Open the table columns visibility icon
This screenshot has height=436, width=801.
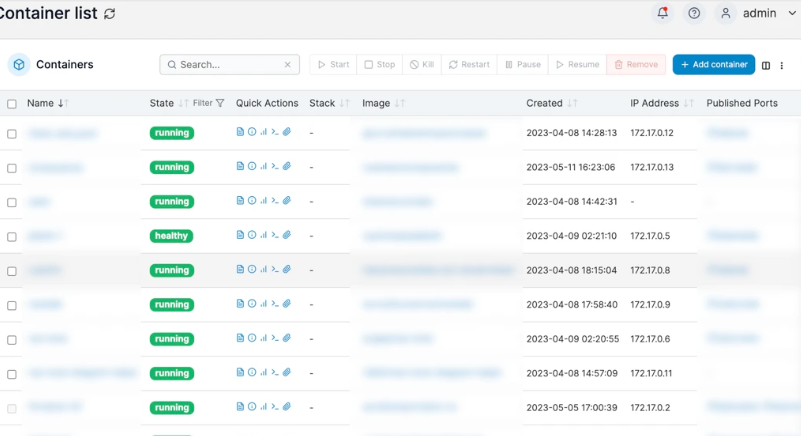click(766, 65)
